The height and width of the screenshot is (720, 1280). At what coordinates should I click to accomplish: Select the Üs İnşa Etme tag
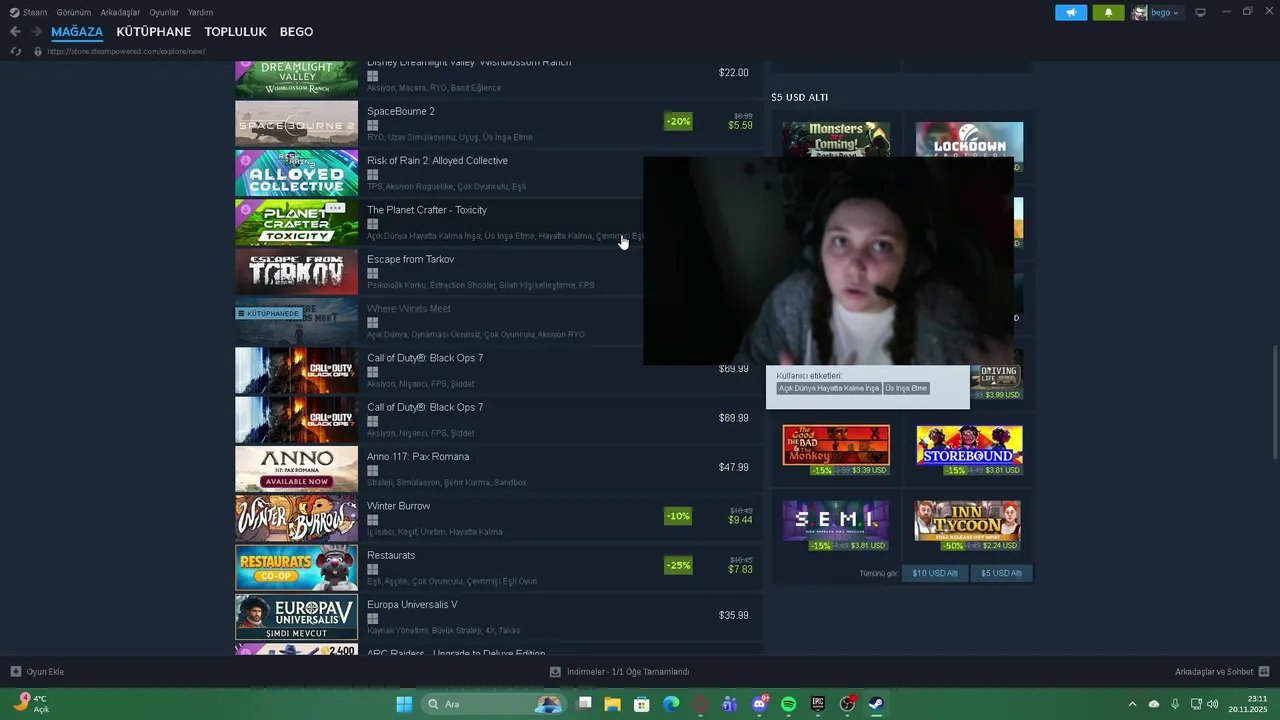pos(906,388)
